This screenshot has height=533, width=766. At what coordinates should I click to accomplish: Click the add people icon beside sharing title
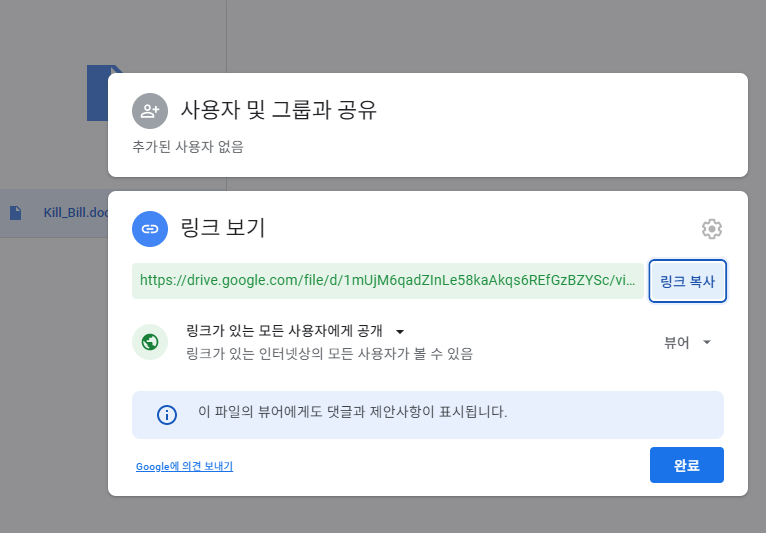149,111
